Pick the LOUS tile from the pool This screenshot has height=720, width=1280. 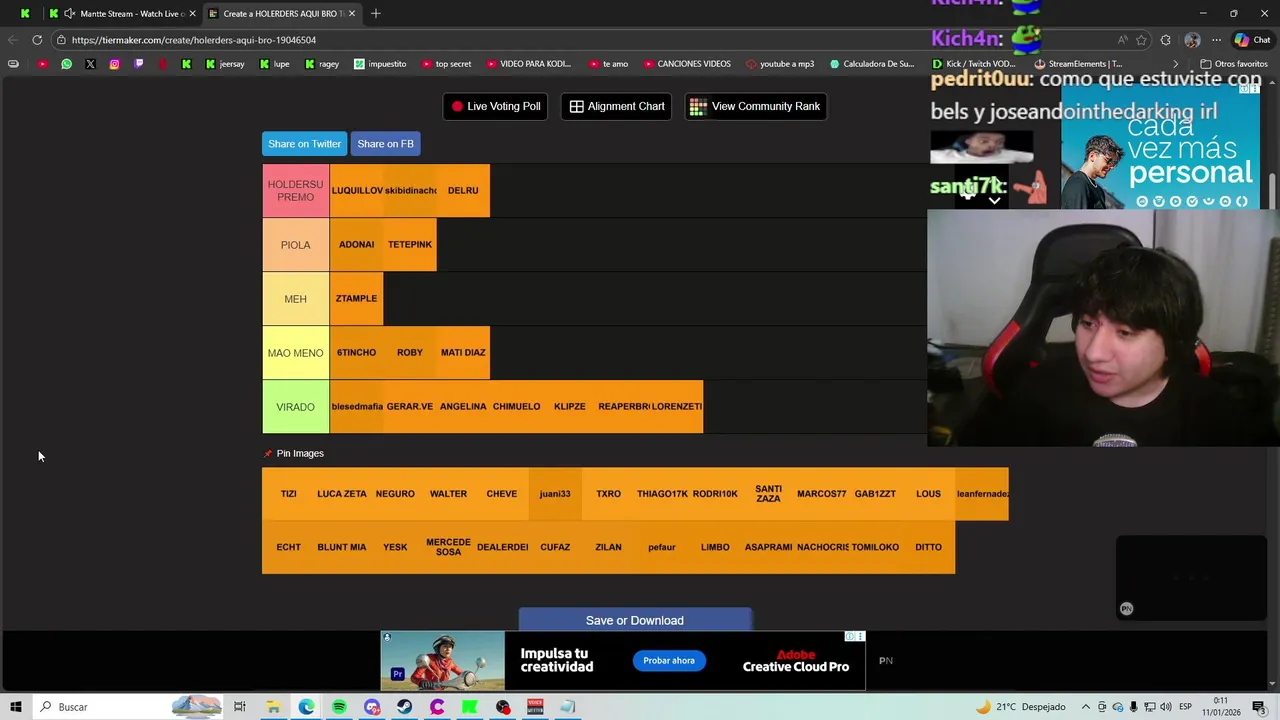point(928,494)
